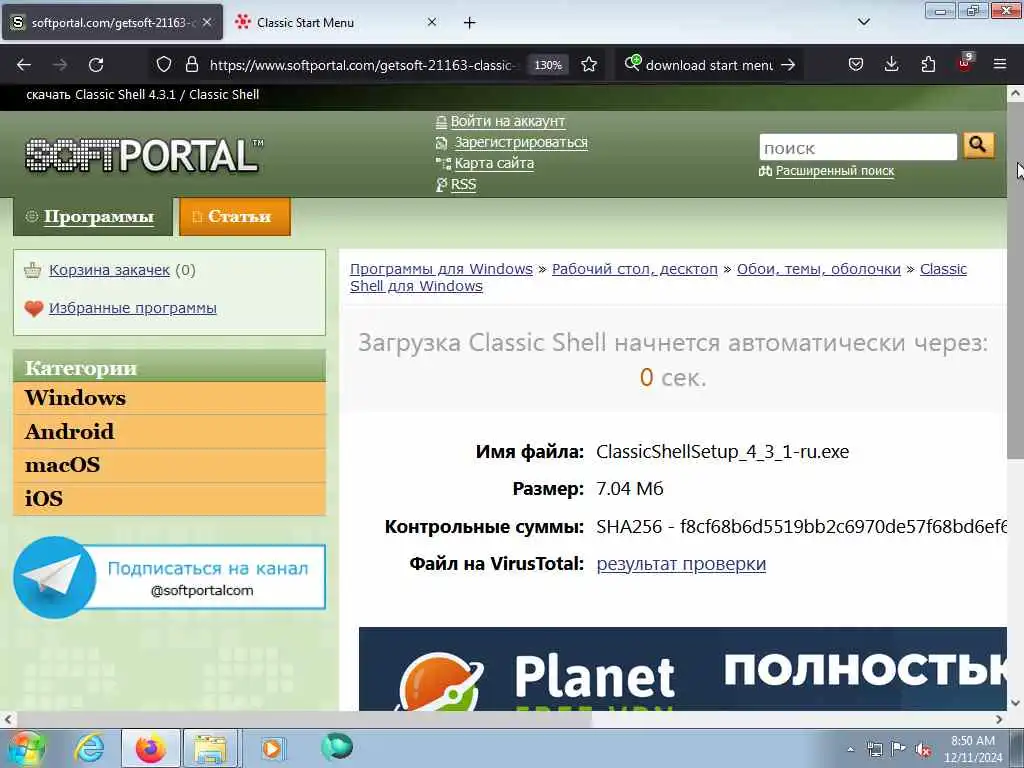Open a new browser tab

click(470, 23)
